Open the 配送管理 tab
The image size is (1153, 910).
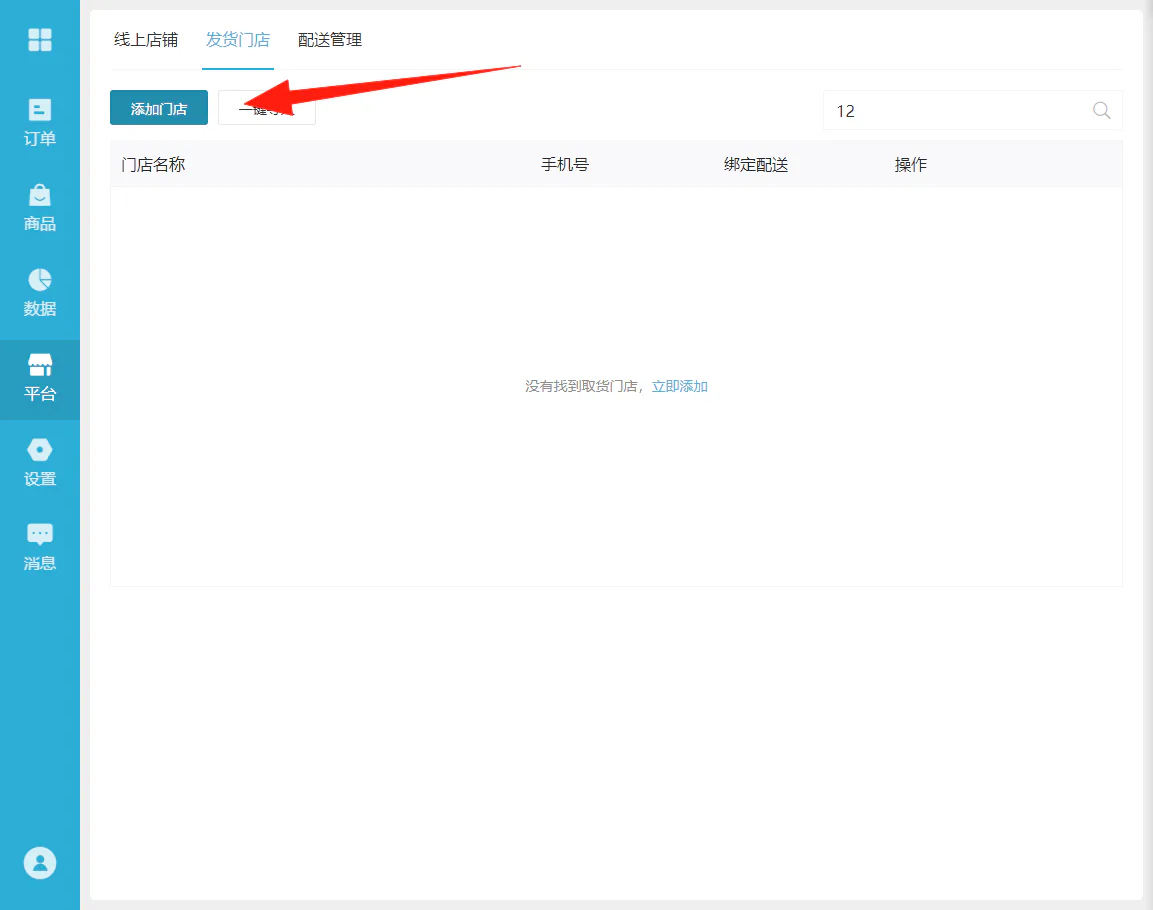tap(329, 40)
